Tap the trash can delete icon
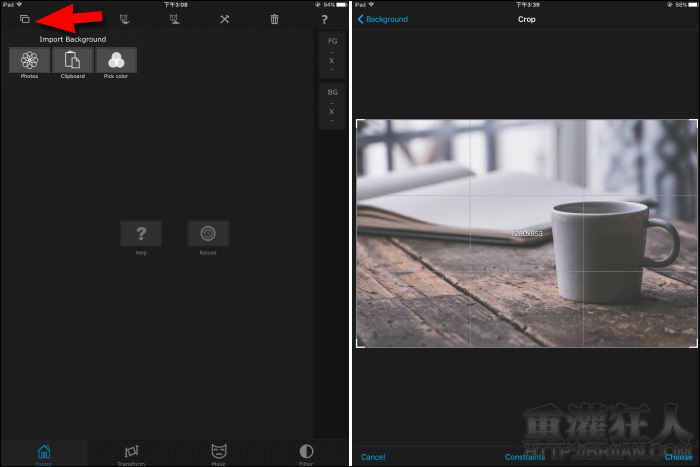Screen dimensions: 700x467 (x=274, y=19)
